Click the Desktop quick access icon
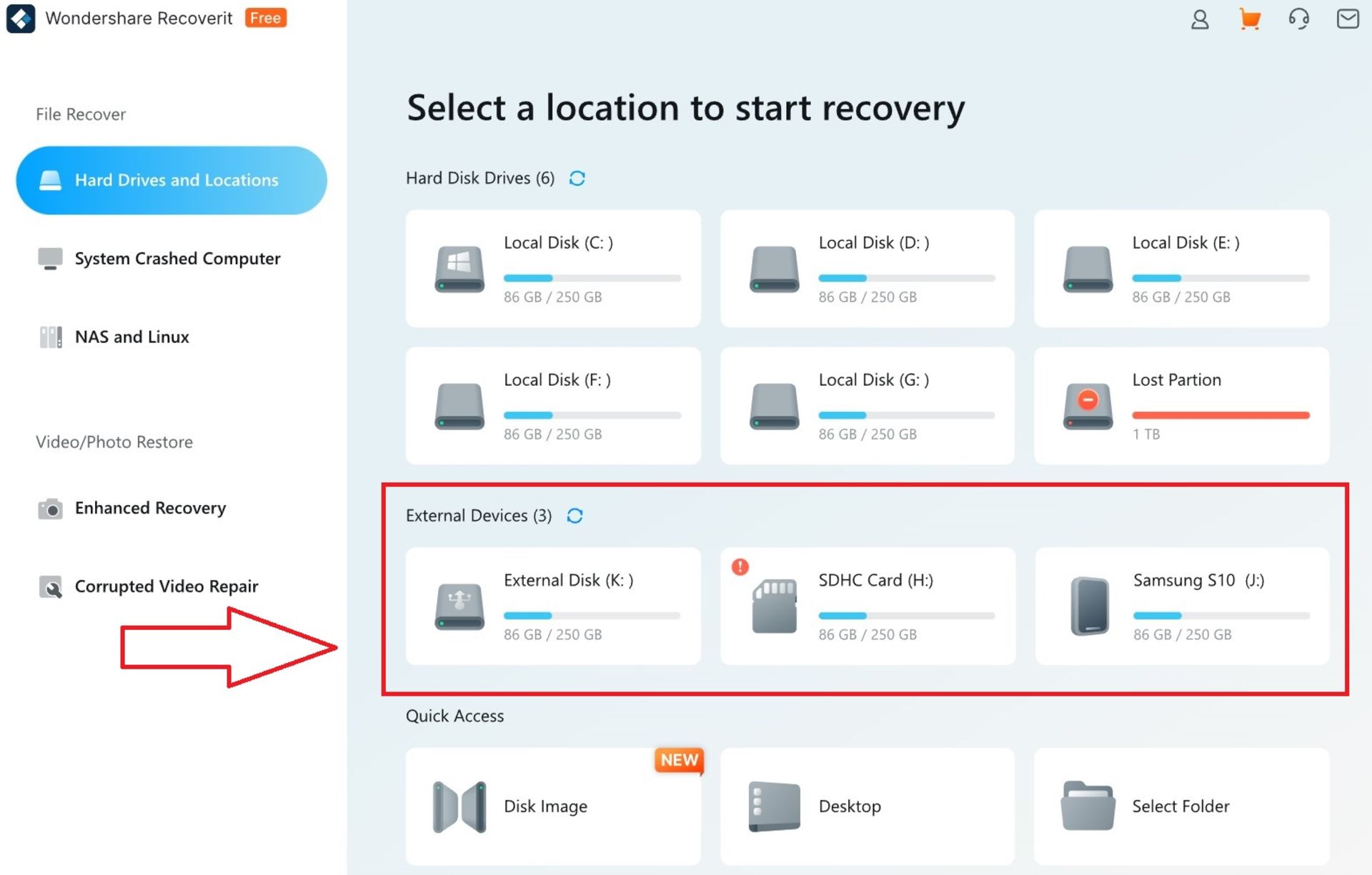Viewport: 1372px width, 875px height. [774, 807]
